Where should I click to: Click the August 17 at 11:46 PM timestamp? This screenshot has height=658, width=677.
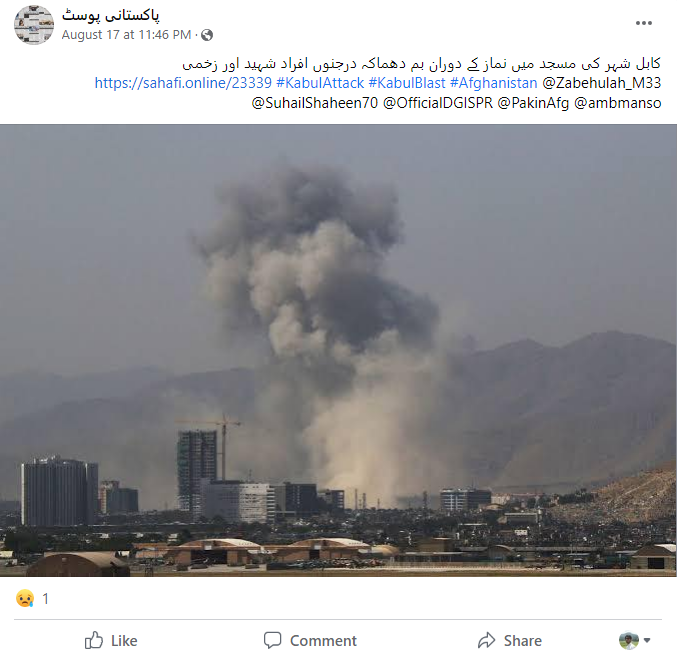point(126,35)
